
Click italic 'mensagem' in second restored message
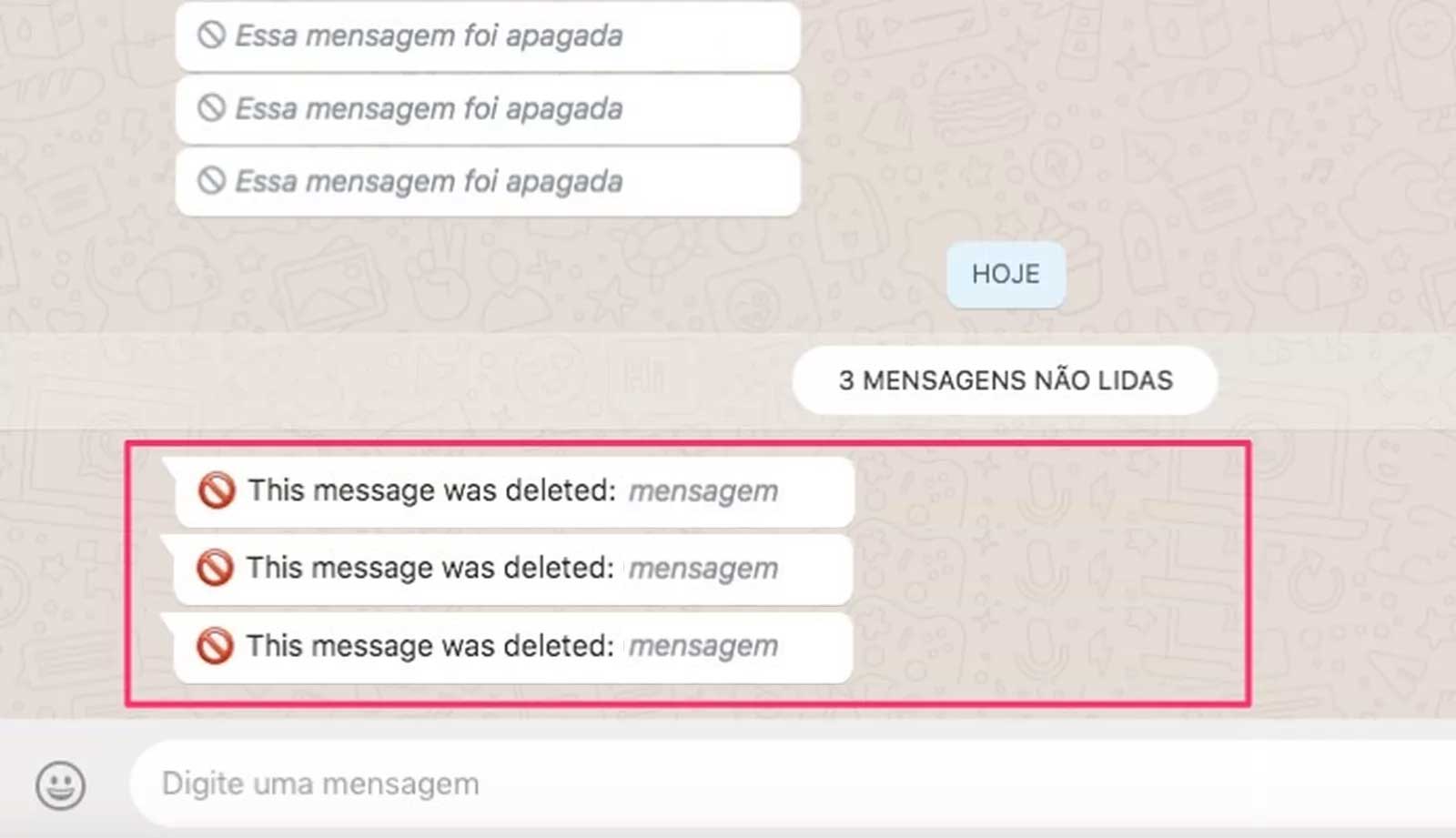coord(703,570)
